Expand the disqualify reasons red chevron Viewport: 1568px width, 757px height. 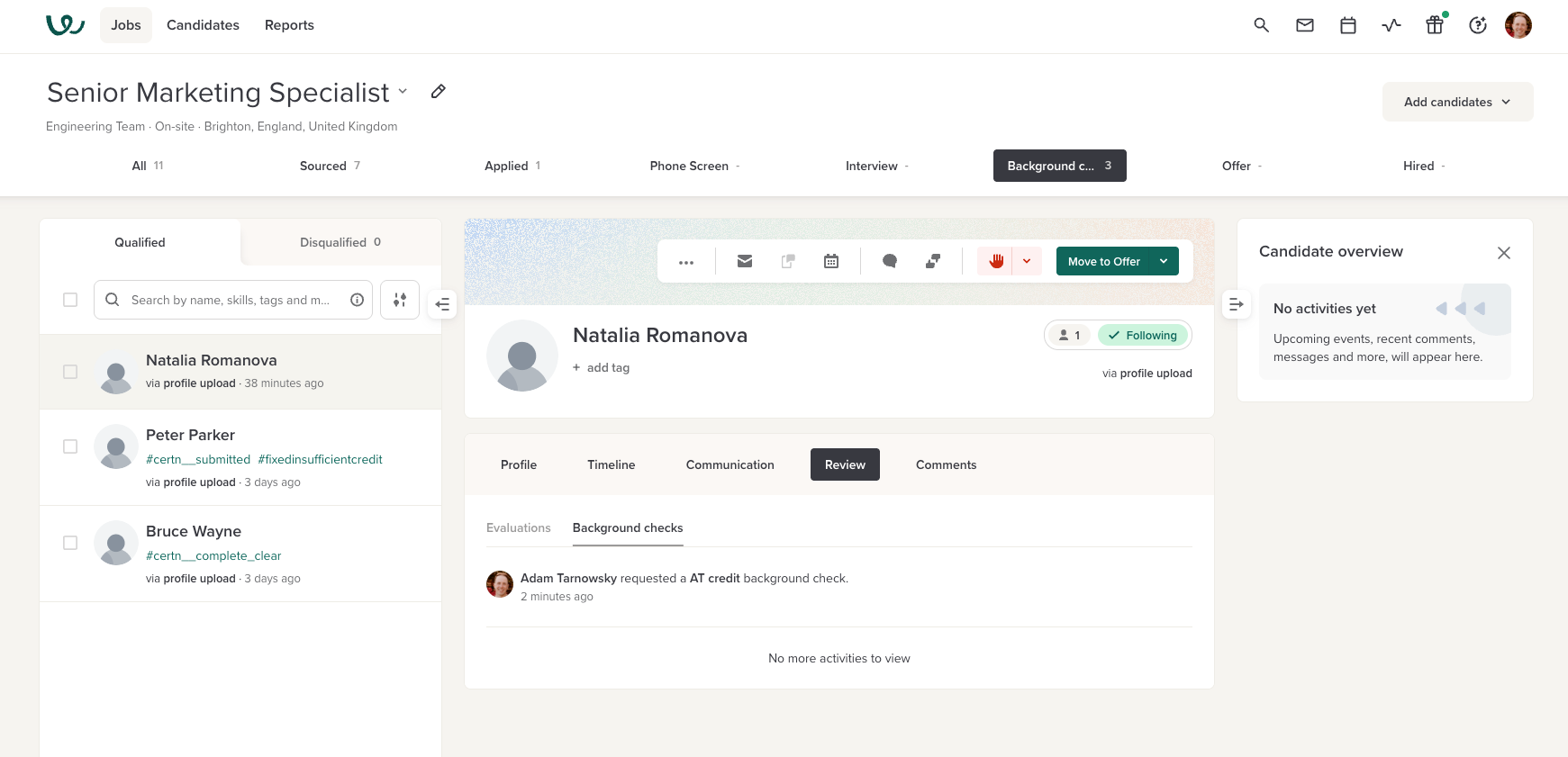pos(1027,261)
